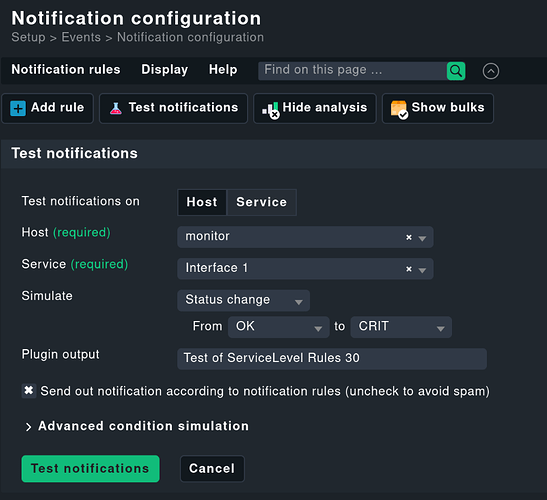Viewport: 547px width, 500px height.
Task: Cancel the test notification form
Action: (212, 469)
